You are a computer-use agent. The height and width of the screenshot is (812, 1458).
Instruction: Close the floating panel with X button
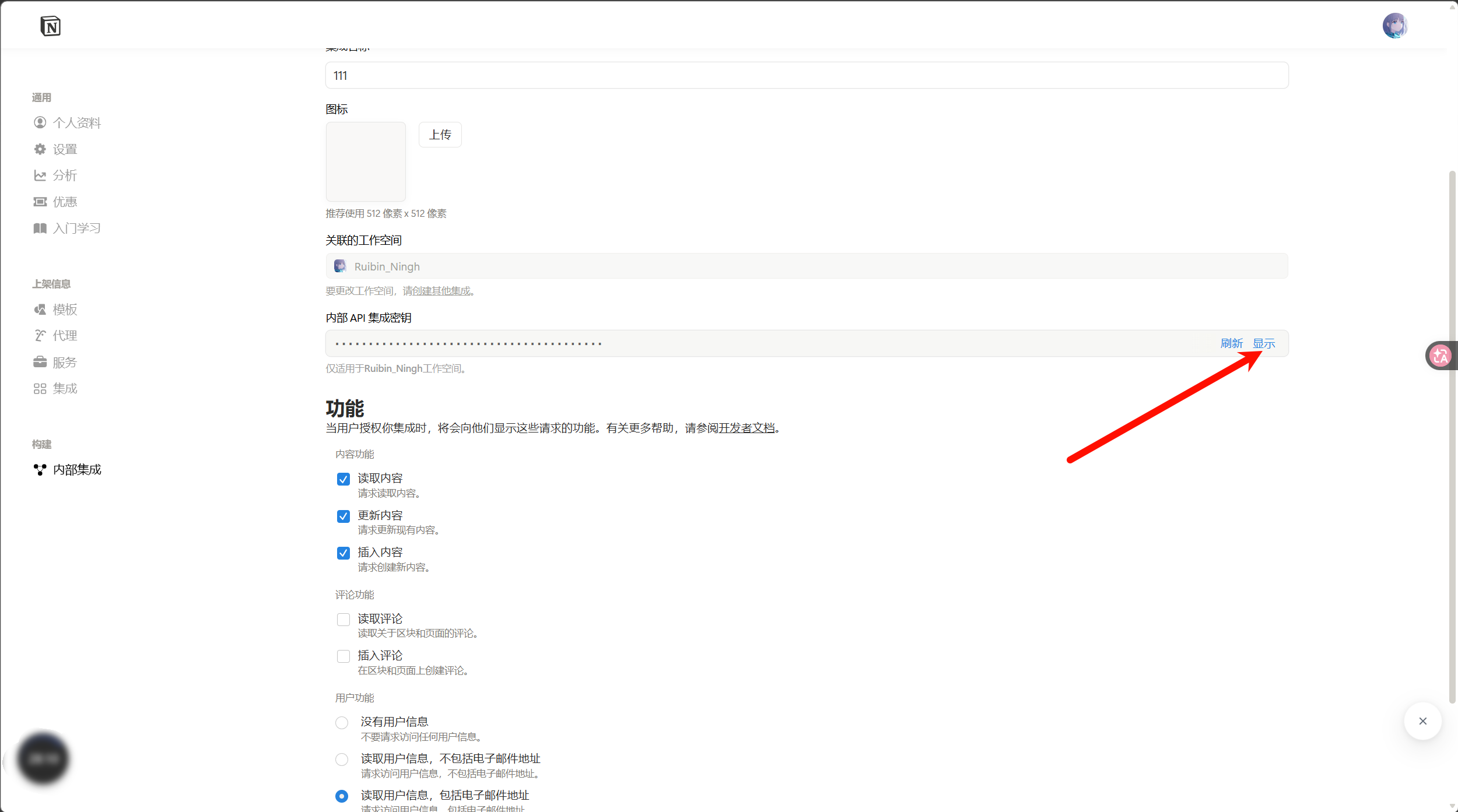[x=1422, y=721]
